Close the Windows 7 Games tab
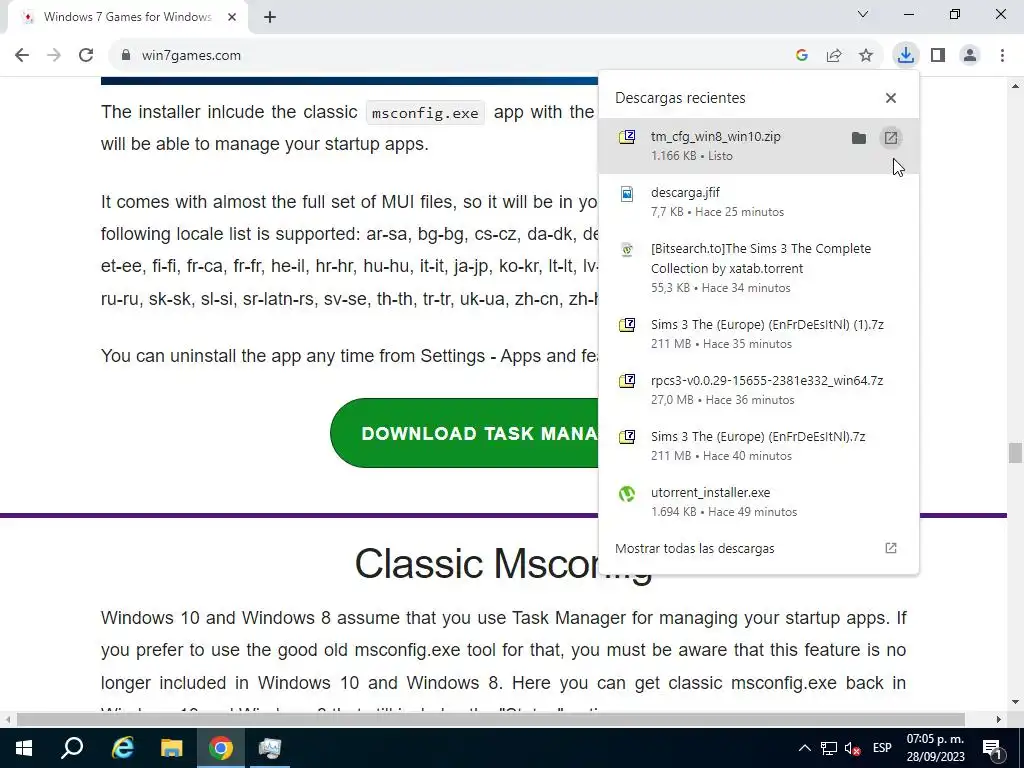 (x=232, y=18)
